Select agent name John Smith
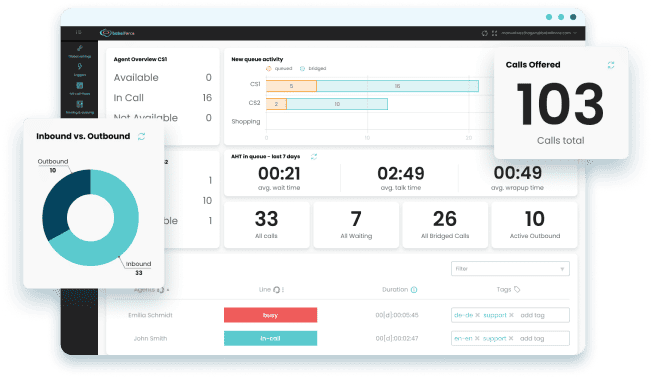652x378 pixels. [x=150, y=338]
